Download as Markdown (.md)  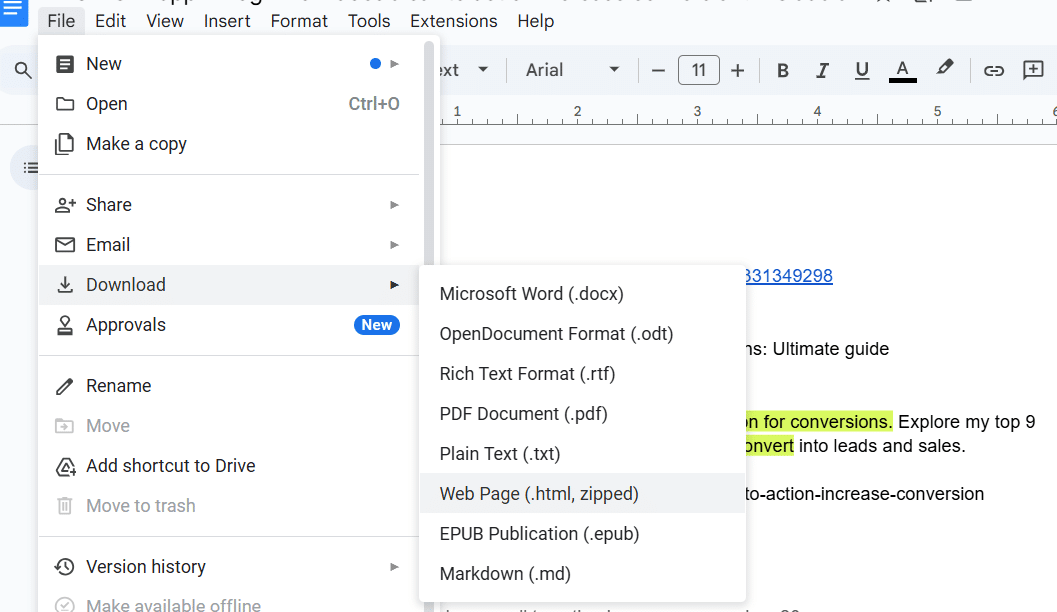click(x=582, y=574)
